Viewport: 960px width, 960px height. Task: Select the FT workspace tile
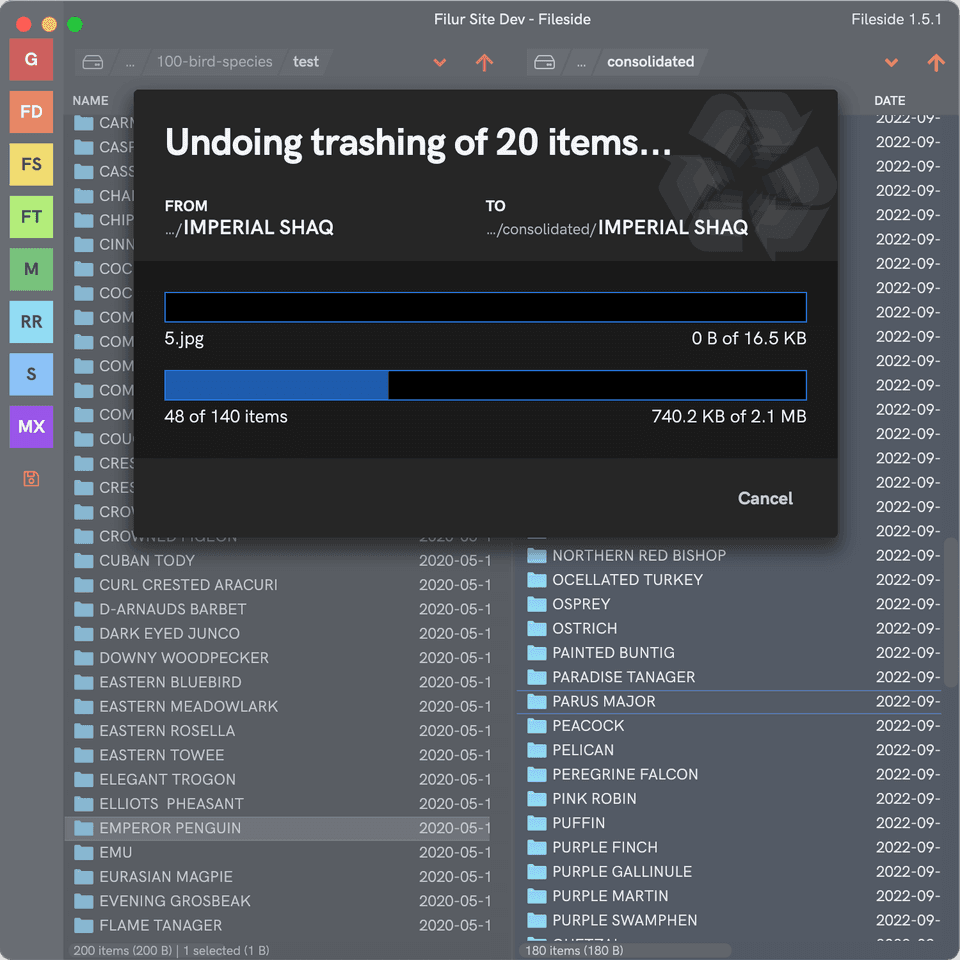pyautogui.click(x=31, y=217)
